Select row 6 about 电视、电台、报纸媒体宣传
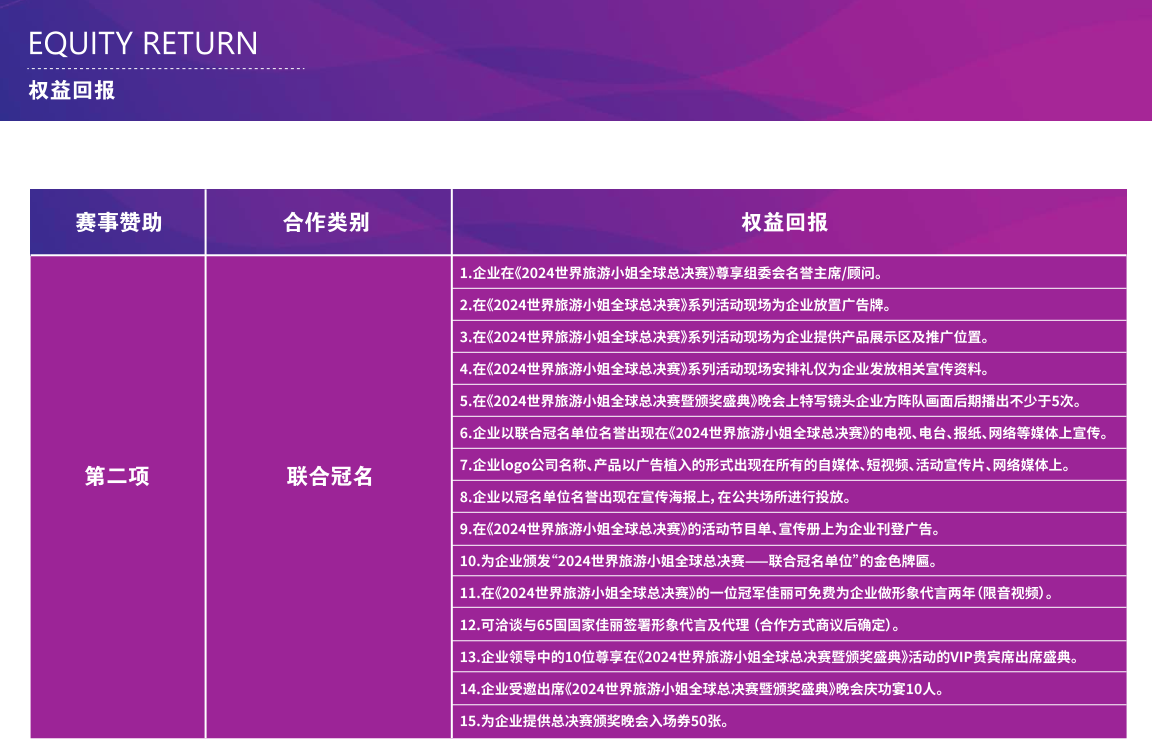 coord(789,433)
